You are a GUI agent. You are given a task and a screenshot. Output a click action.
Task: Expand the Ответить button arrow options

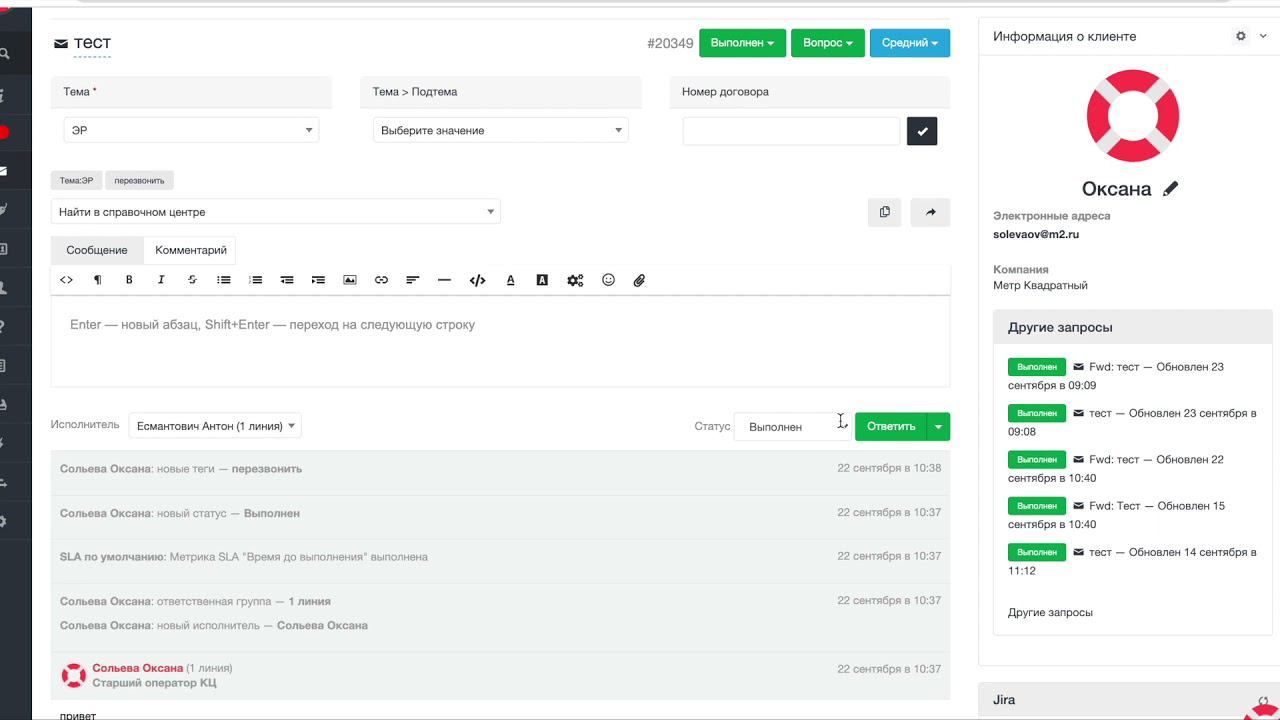(x=938, y=426)
